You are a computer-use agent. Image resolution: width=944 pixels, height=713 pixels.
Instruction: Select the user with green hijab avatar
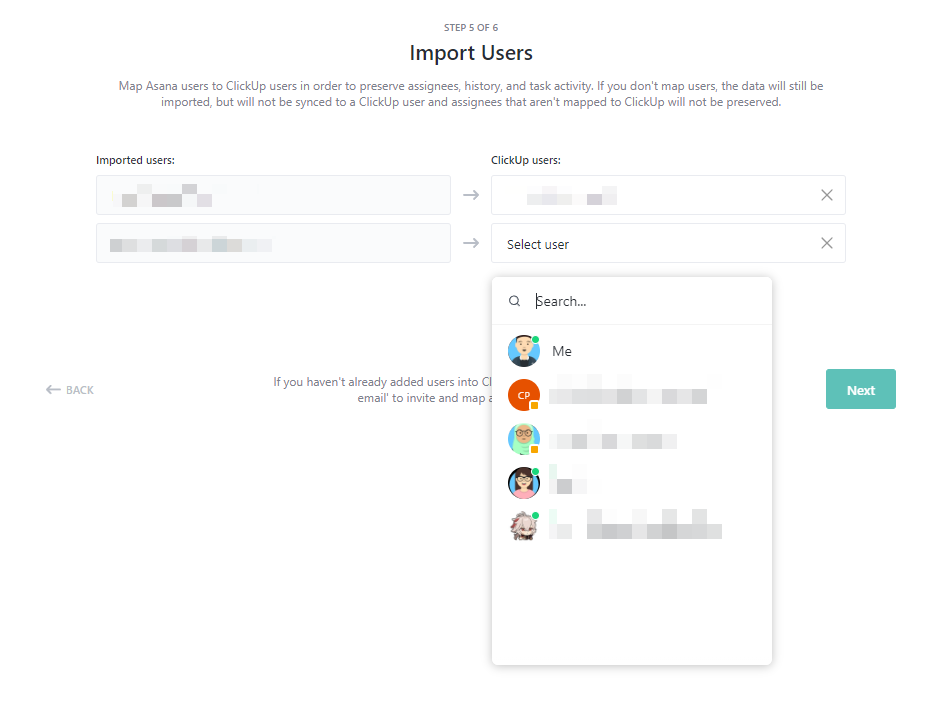(x=632, y=439)
